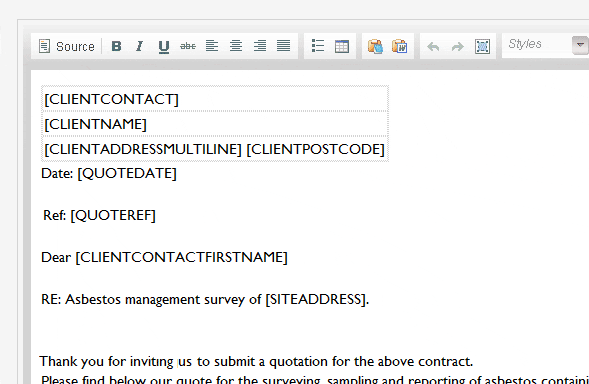Image resolution: width=589 pixels, height=384 pixels.
Task: Apply bold formatting
Action: tap(116, 46)
